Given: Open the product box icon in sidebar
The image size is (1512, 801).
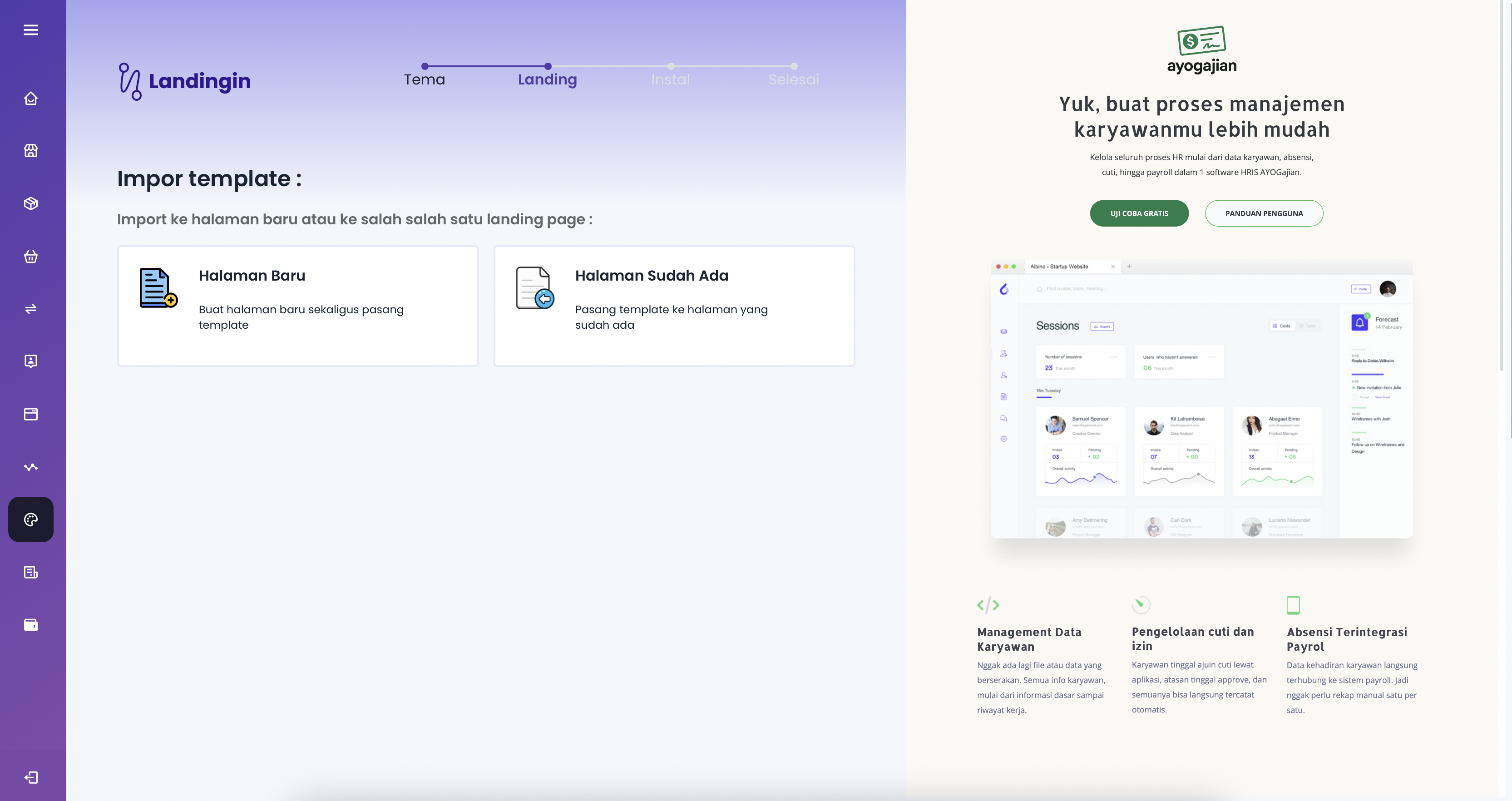Looking at the screenshot, I should 30,203.
